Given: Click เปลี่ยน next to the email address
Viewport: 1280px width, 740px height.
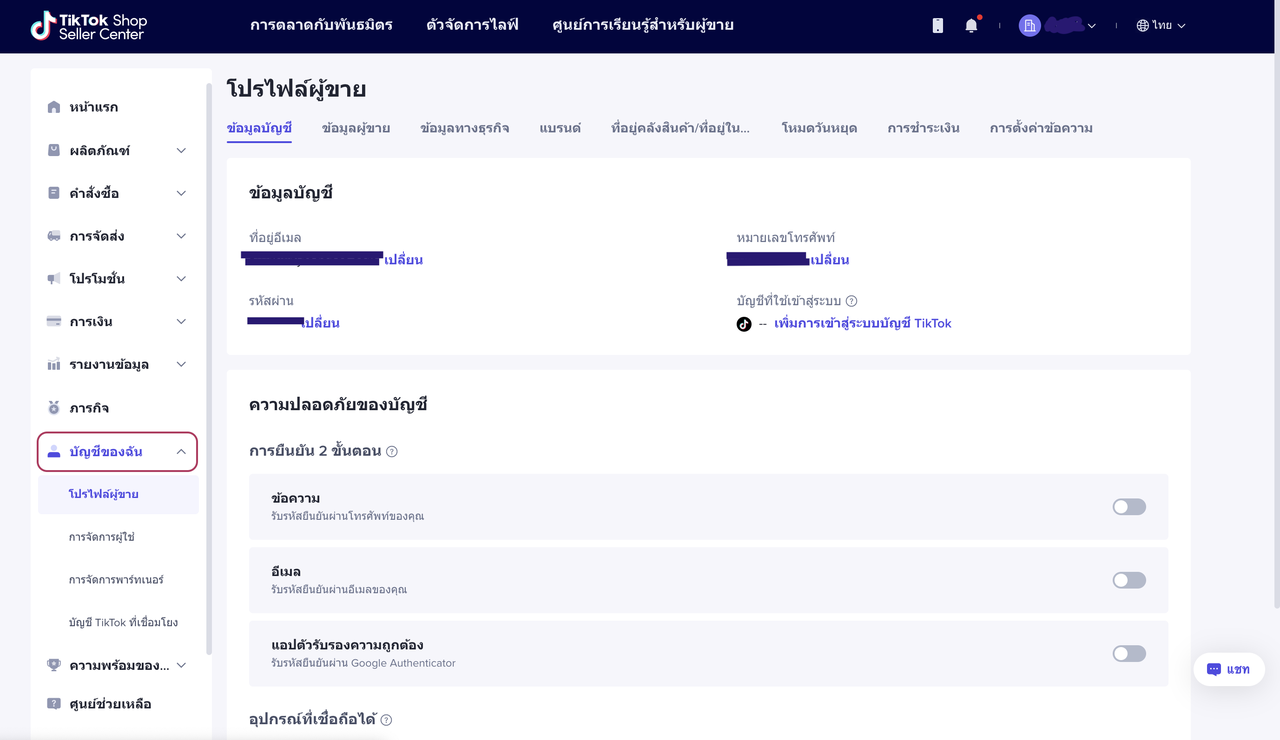Looking at the screenshot, I should tap(404, 260).
